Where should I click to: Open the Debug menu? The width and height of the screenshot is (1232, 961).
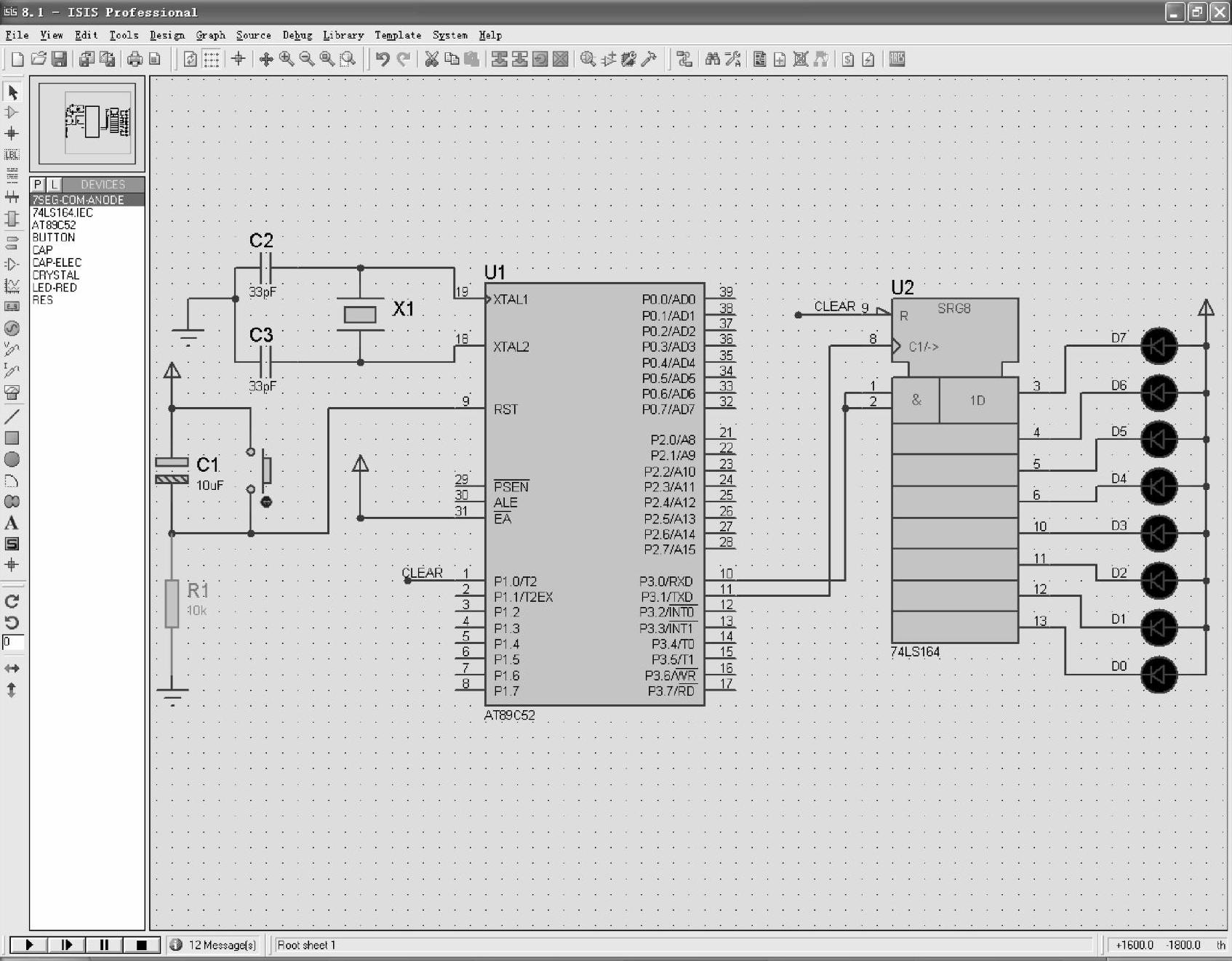[x=297, y=35]
